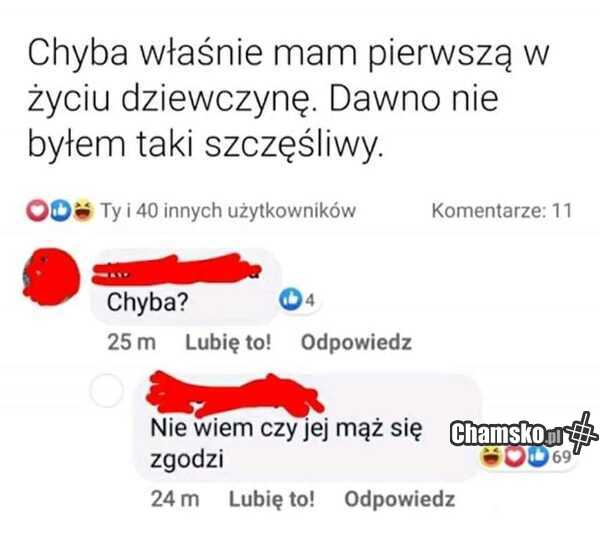The width and height of the screenshot is (600, 539).
Task: Open the blank avatar of the reply author
Action: click(106, 390)
